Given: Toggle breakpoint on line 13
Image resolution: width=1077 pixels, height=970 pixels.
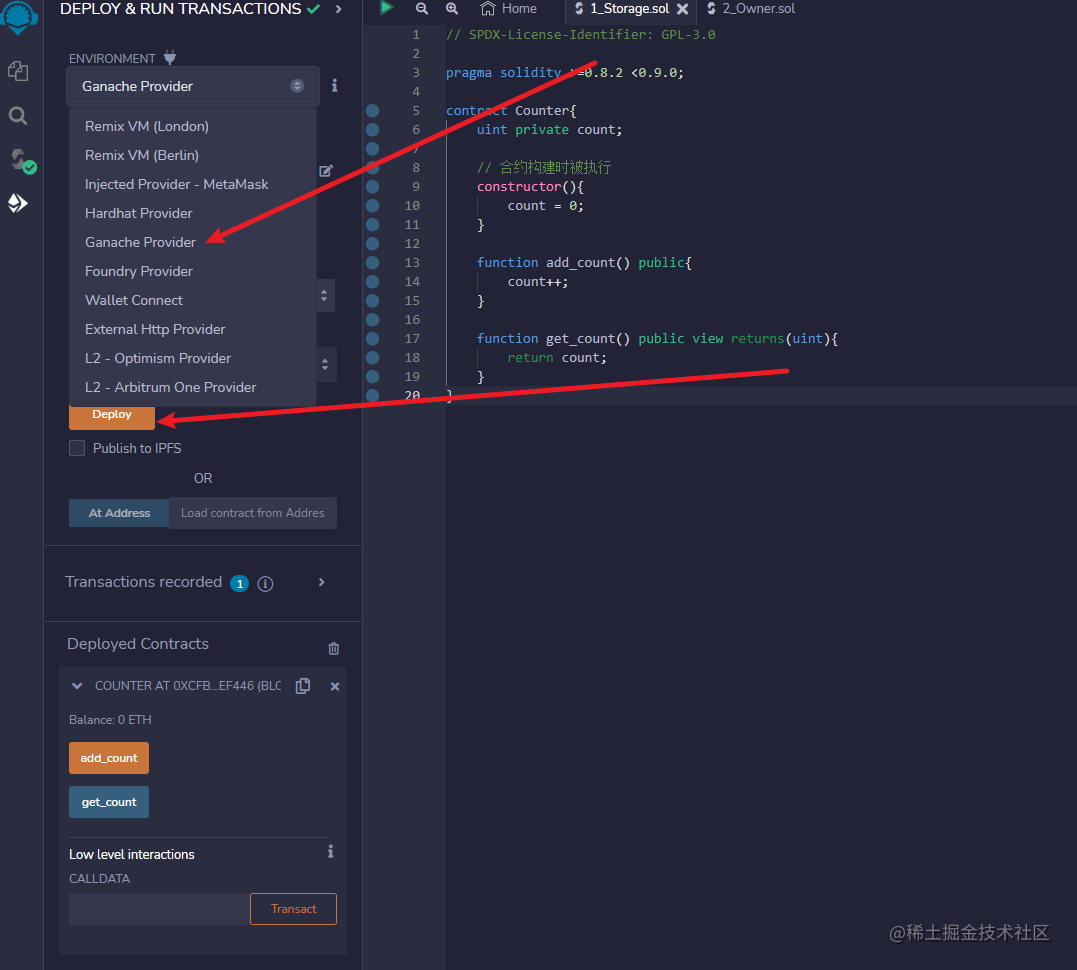Looking at the screenshot, I should (372, 262).
